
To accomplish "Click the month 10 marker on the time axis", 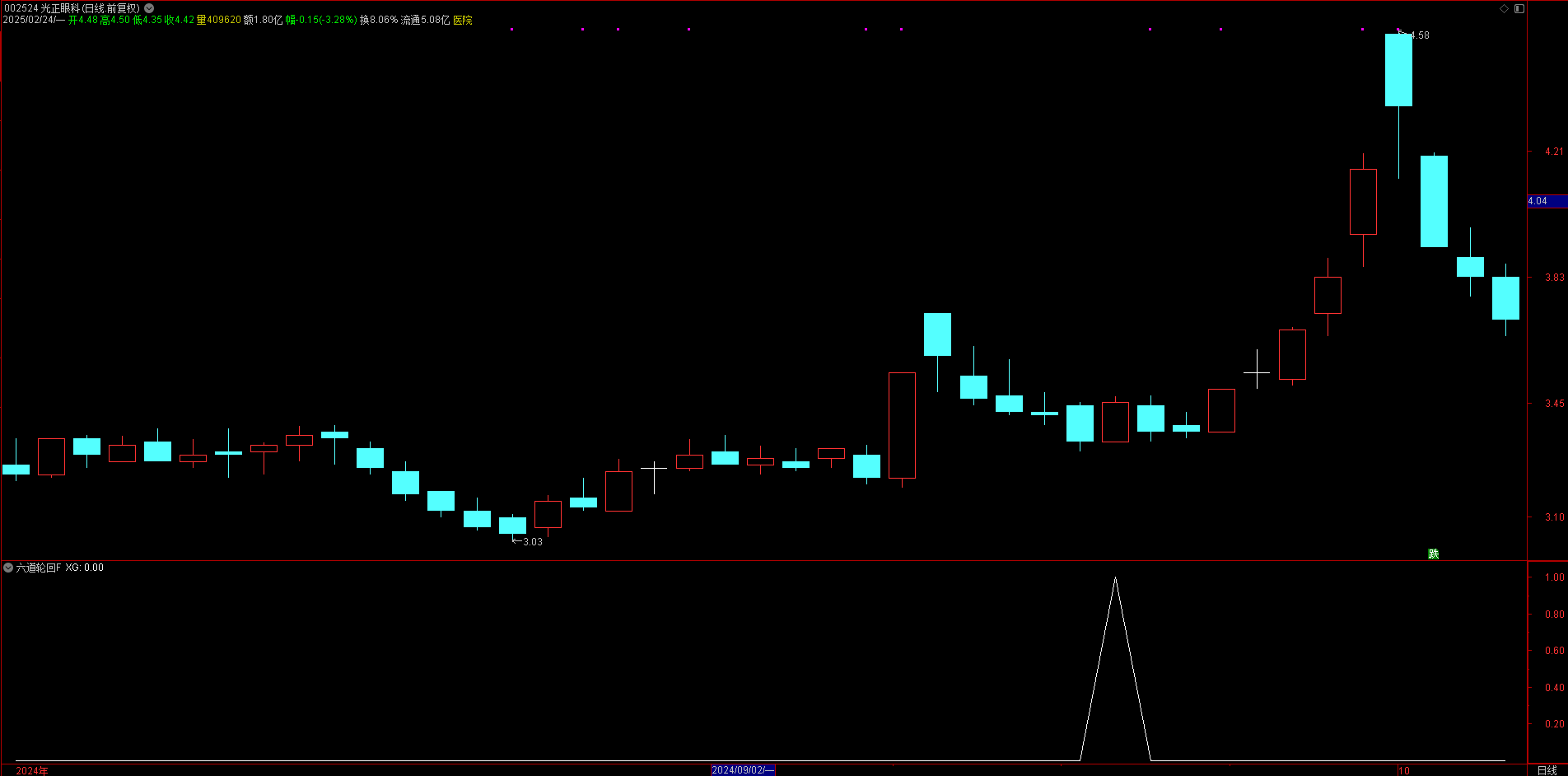I will [1404, 770].
